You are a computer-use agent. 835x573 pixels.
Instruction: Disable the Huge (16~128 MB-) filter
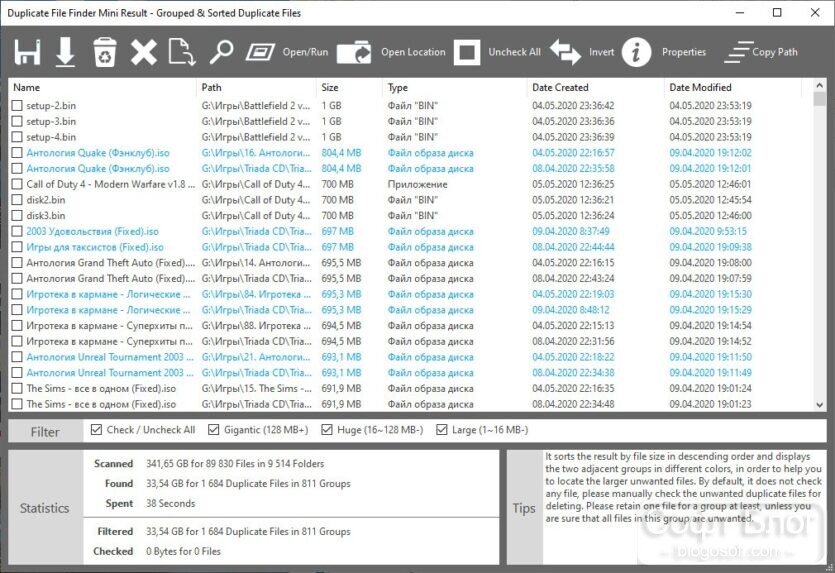327,430
